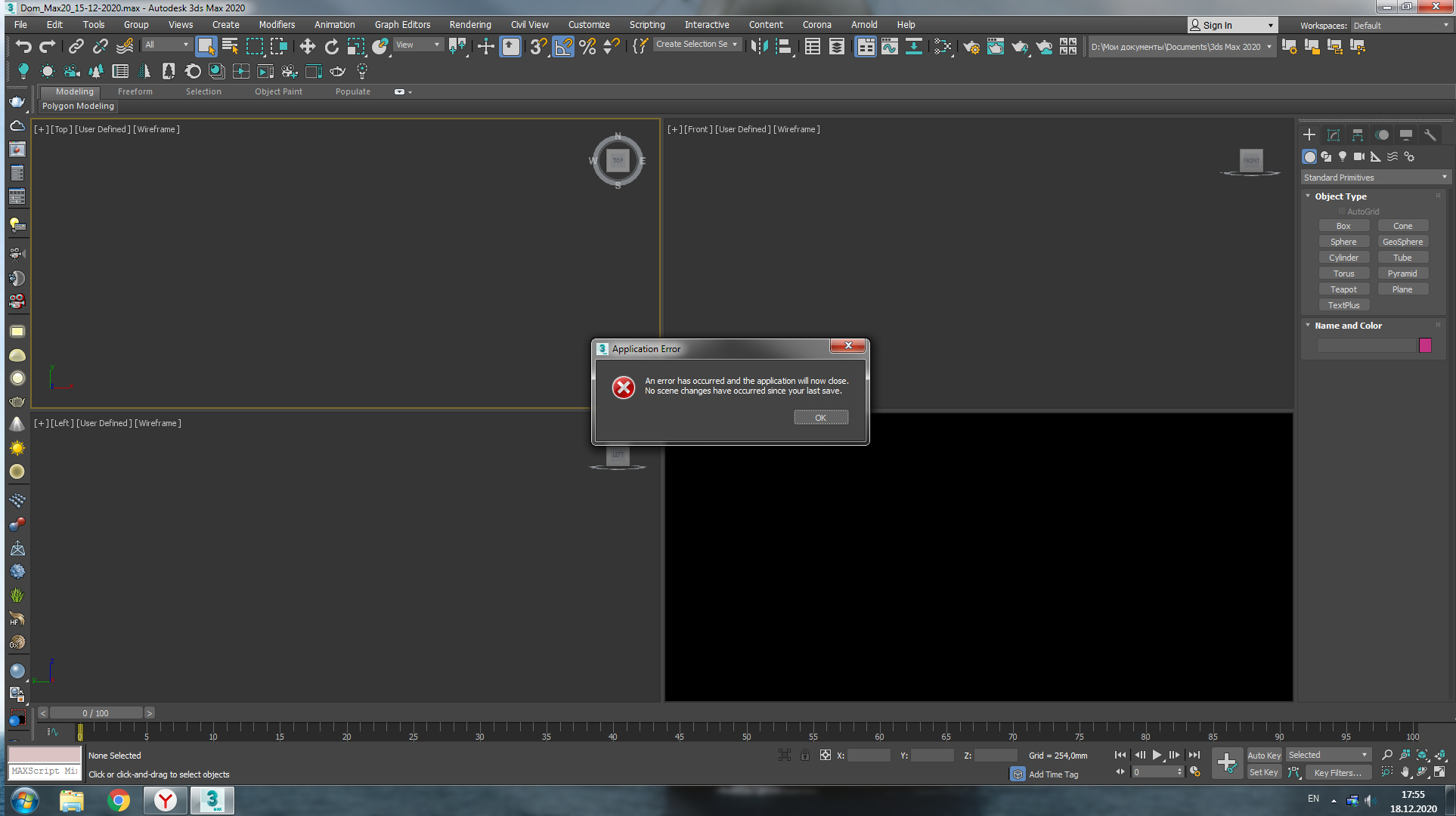The width and height of the screenshot is (1456, 816).
Task: Open the Render Setup teapot icon
Action: (971, 47)
